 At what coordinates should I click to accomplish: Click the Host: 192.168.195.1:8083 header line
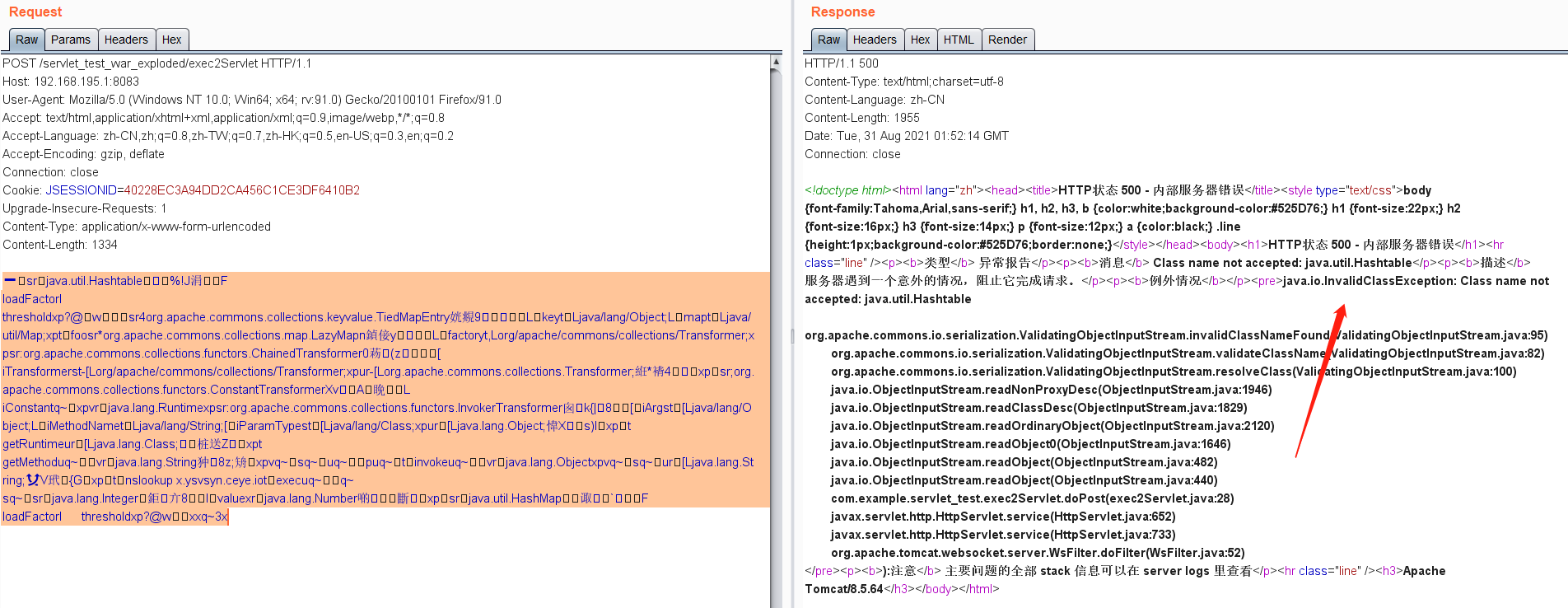71,82
